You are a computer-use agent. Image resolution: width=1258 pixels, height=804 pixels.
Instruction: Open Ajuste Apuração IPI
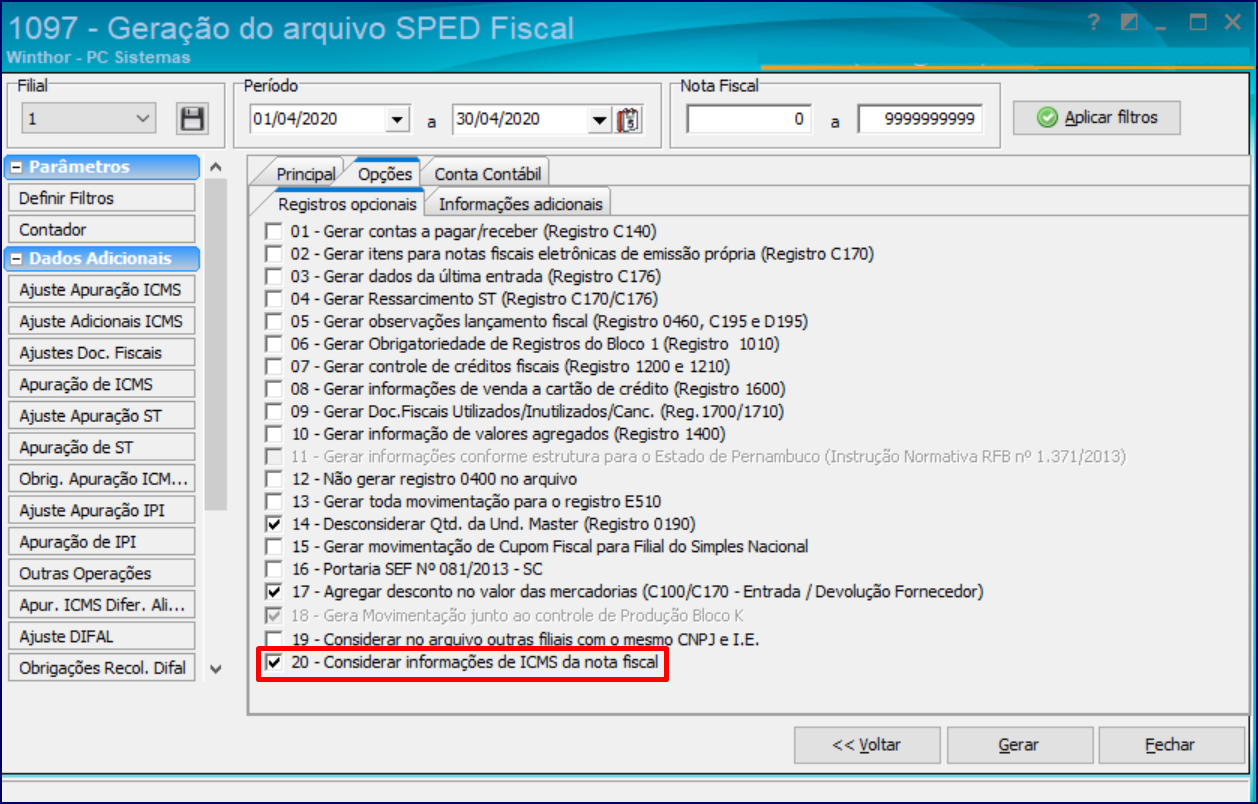pyautogui.click(x=101, y=510)
